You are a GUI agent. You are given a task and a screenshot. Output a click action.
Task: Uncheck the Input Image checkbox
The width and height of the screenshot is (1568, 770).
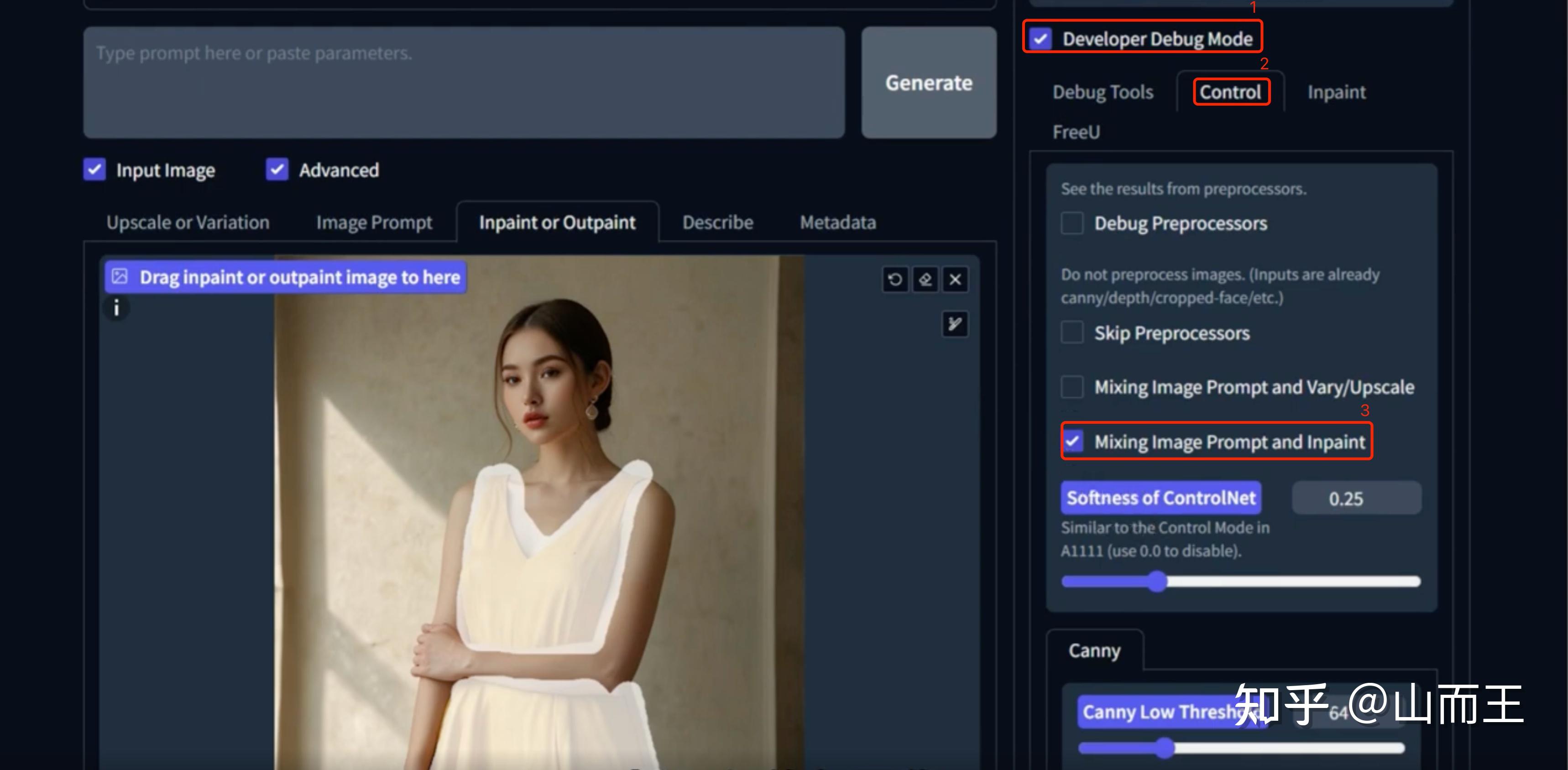tap(94, 170)
